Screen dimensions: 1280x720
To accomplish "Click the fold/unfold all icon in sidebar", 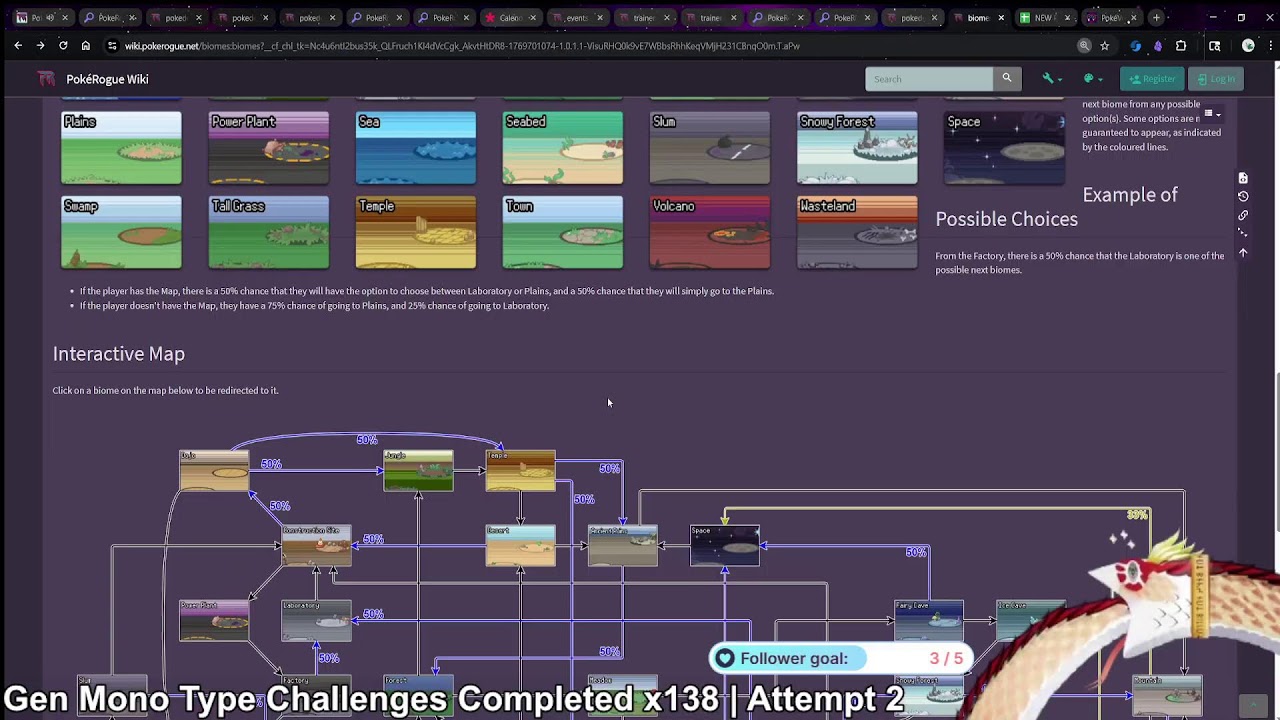I will 1243,233.
